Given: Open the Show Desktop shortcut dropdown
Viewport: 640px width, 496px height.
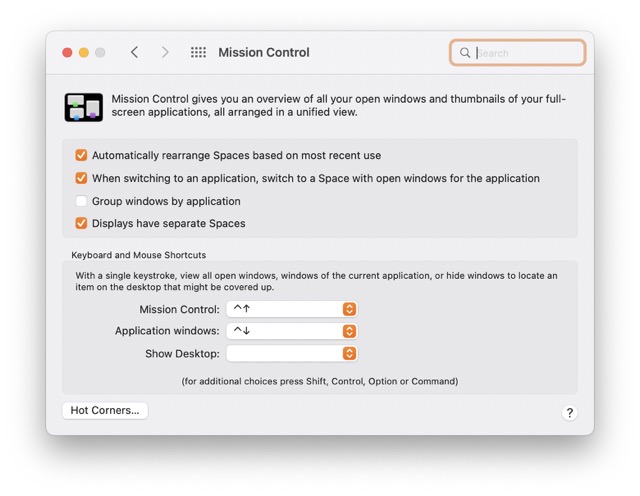Looking at the screenshot, I should [291, 353].
